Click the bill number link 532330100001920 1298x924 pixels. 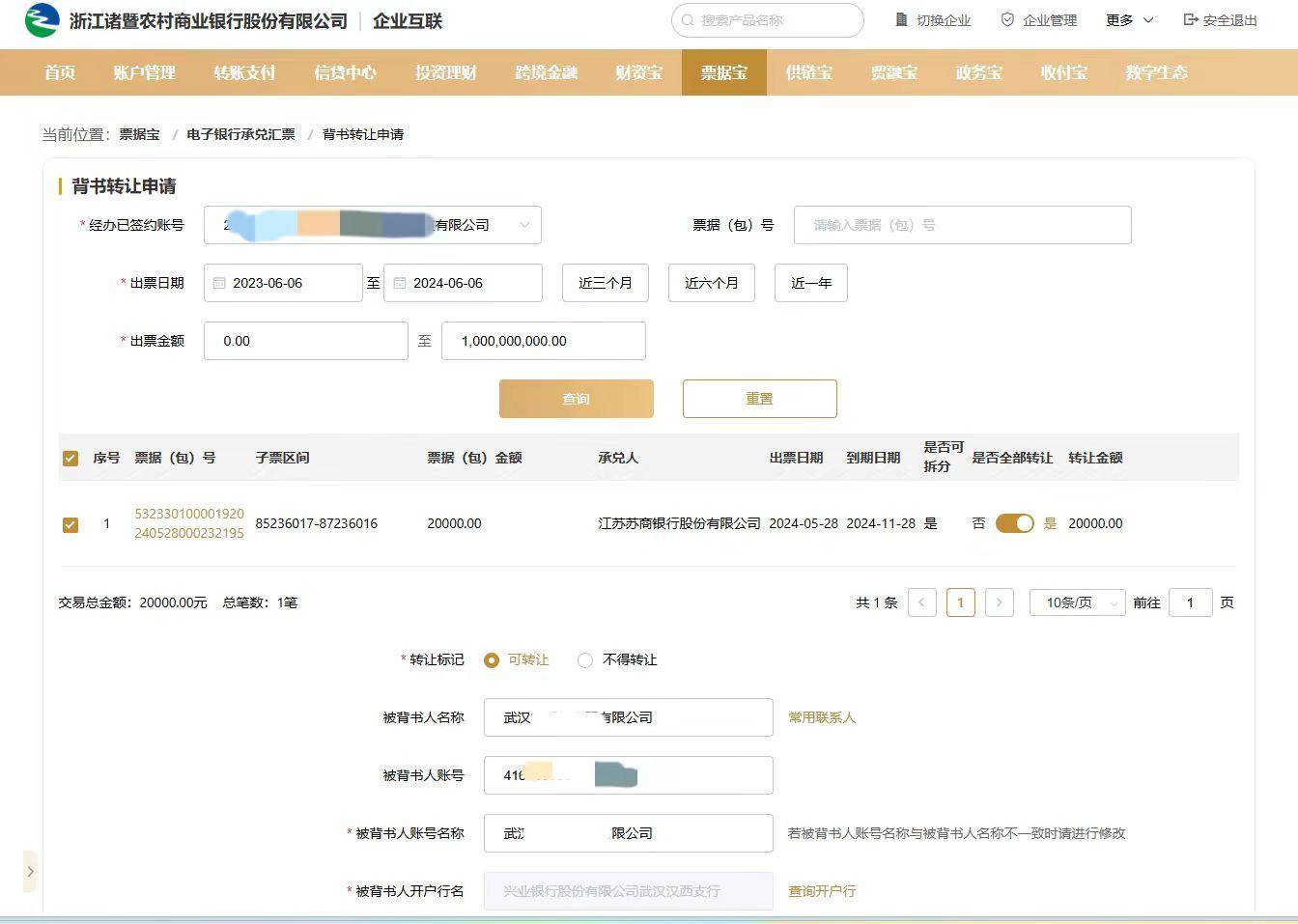point(189,523)
